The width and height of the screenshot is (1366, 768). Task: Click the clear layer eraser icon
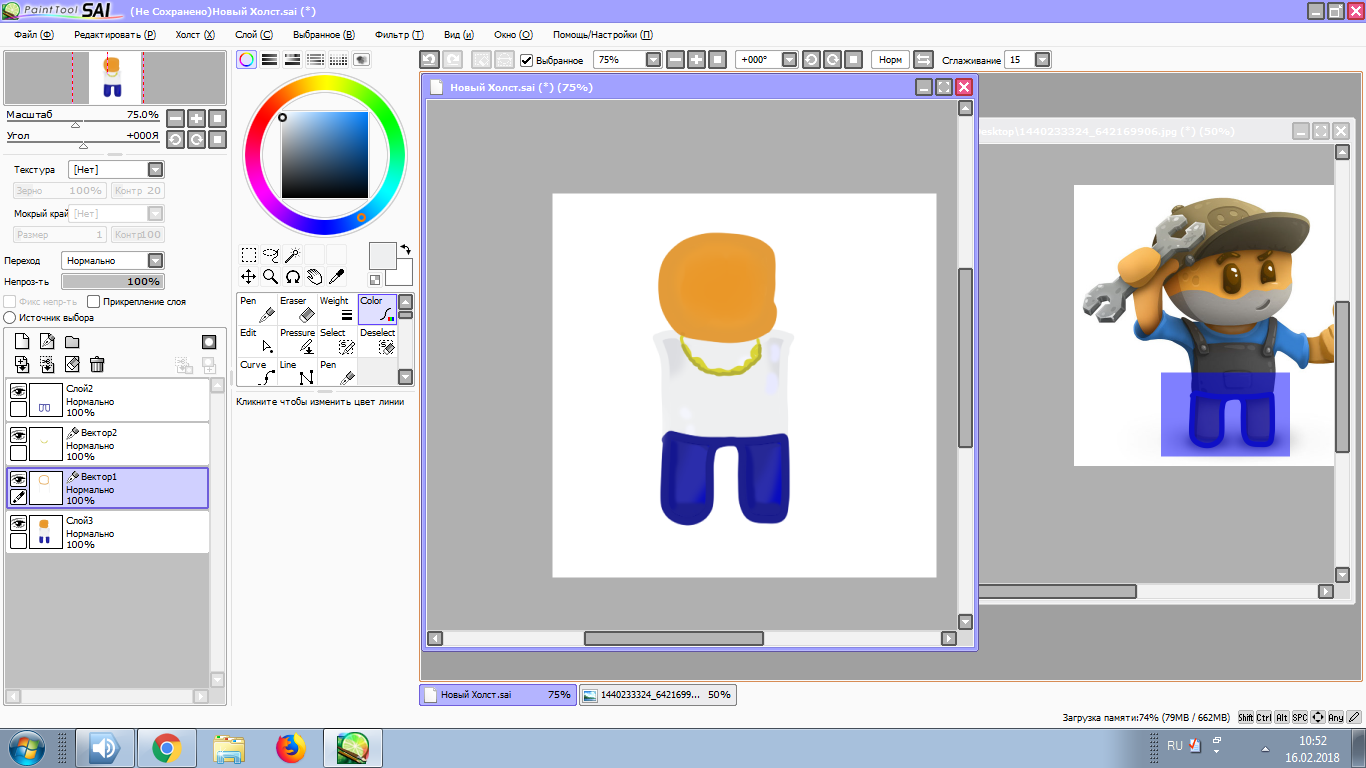tap(72, 365)
